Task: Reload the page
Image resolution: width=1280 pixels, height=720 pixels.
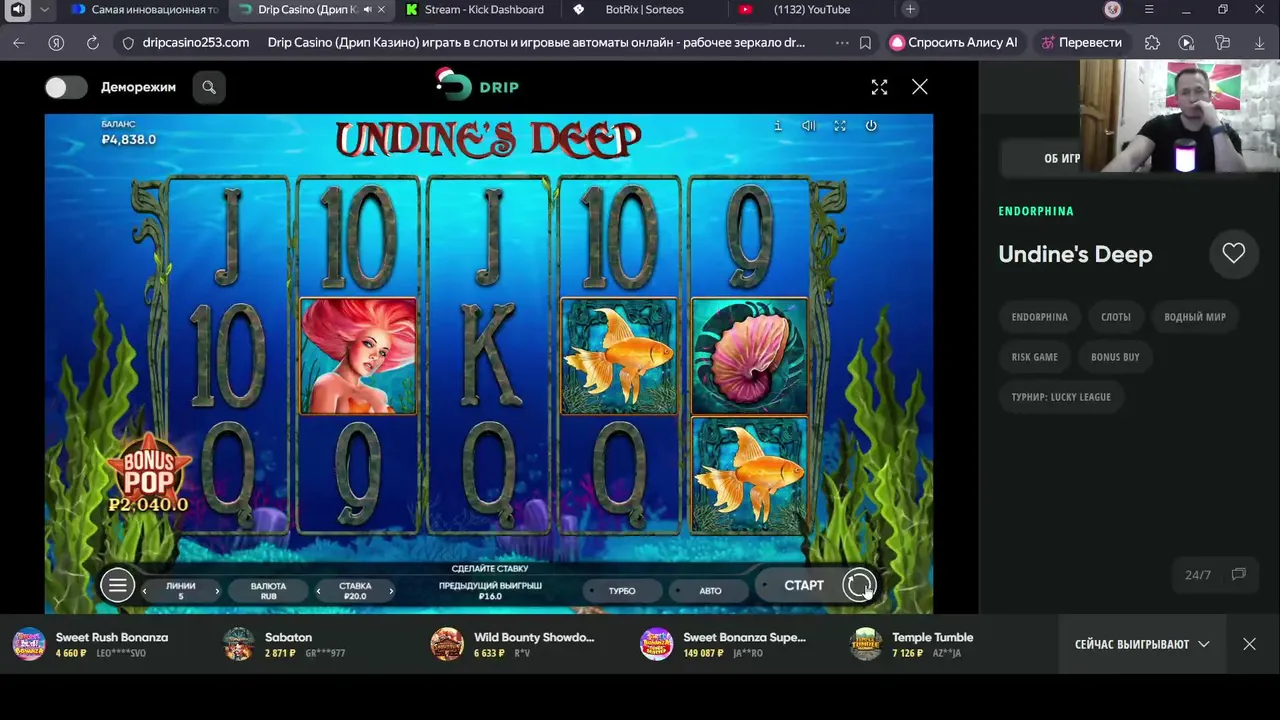Action: pos(93,43)
